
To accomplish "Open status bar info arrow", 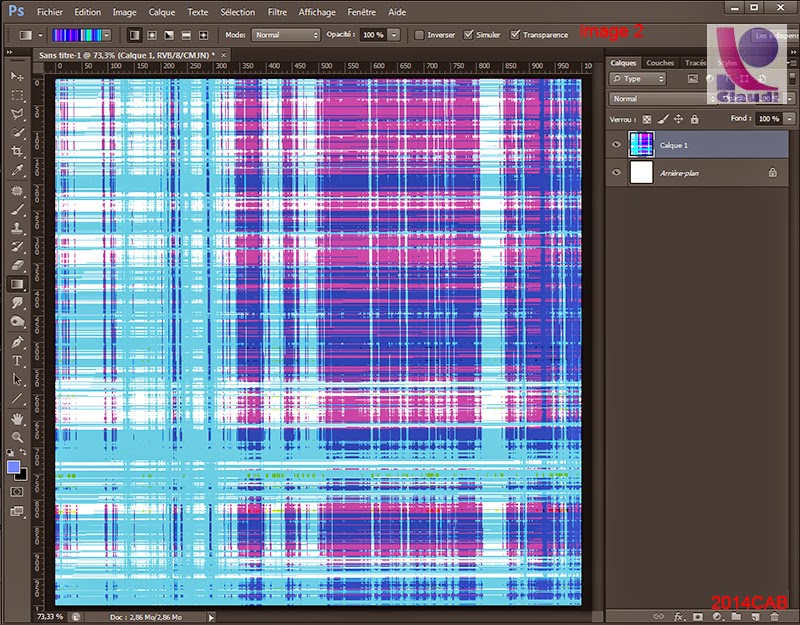I will tap(211, 617).
